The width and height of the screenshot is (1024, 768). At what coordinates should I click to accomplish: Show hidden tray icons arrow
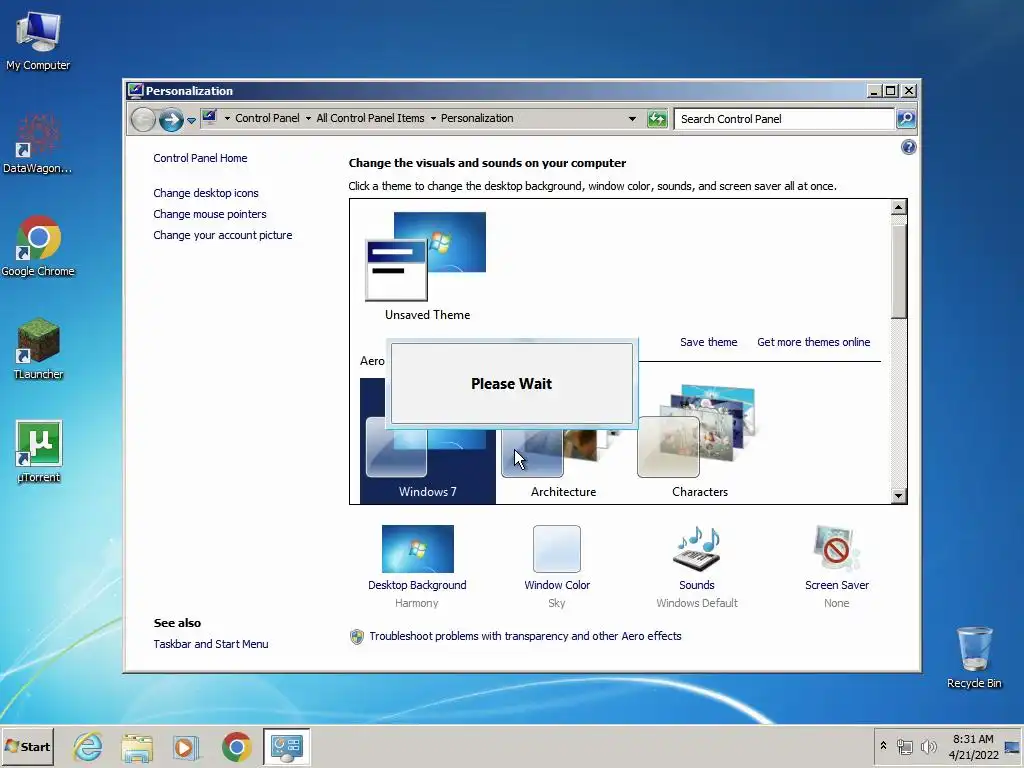883,746
